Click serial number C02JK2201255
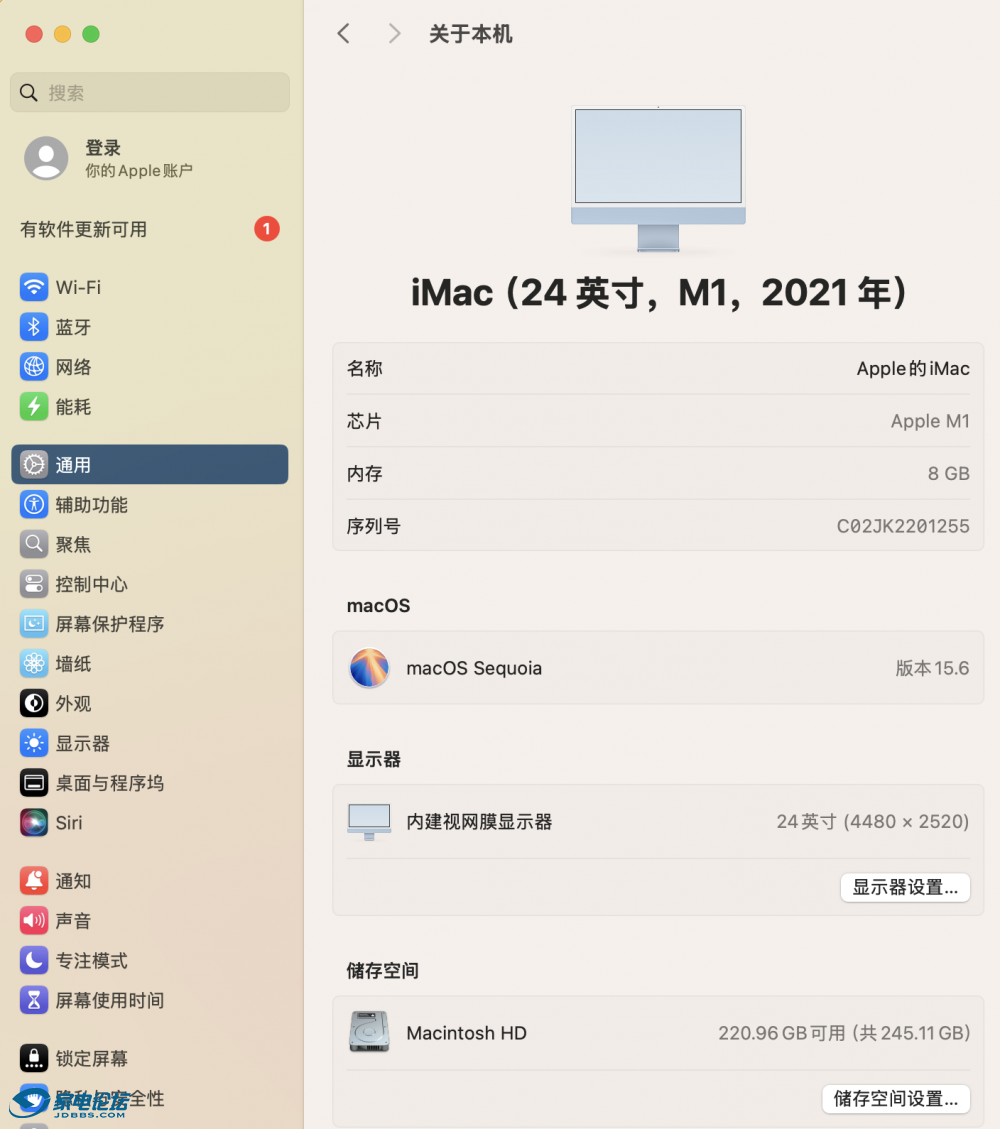 [903, 526]
